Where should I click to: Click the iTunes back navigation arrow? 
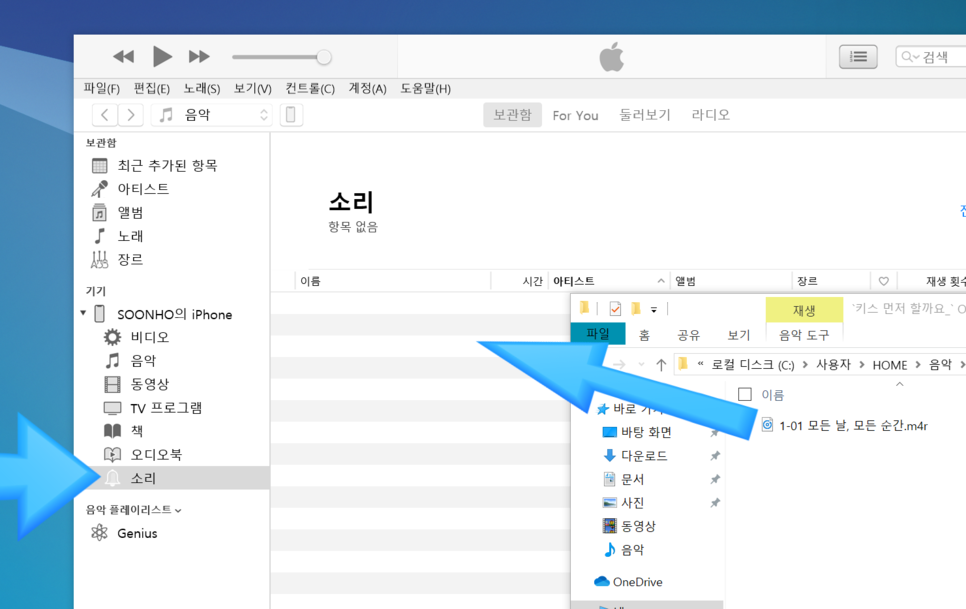(x=105, y=115)
